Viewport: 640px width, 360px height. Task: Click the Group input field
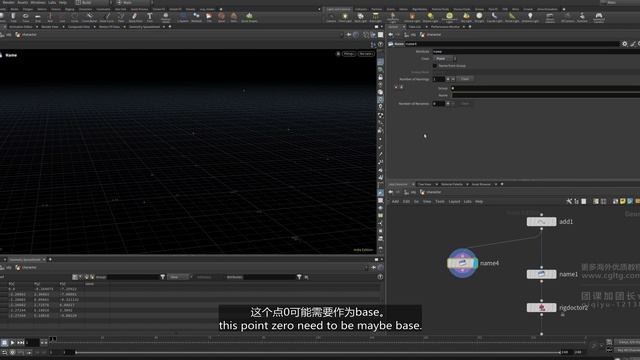point(545,88)
